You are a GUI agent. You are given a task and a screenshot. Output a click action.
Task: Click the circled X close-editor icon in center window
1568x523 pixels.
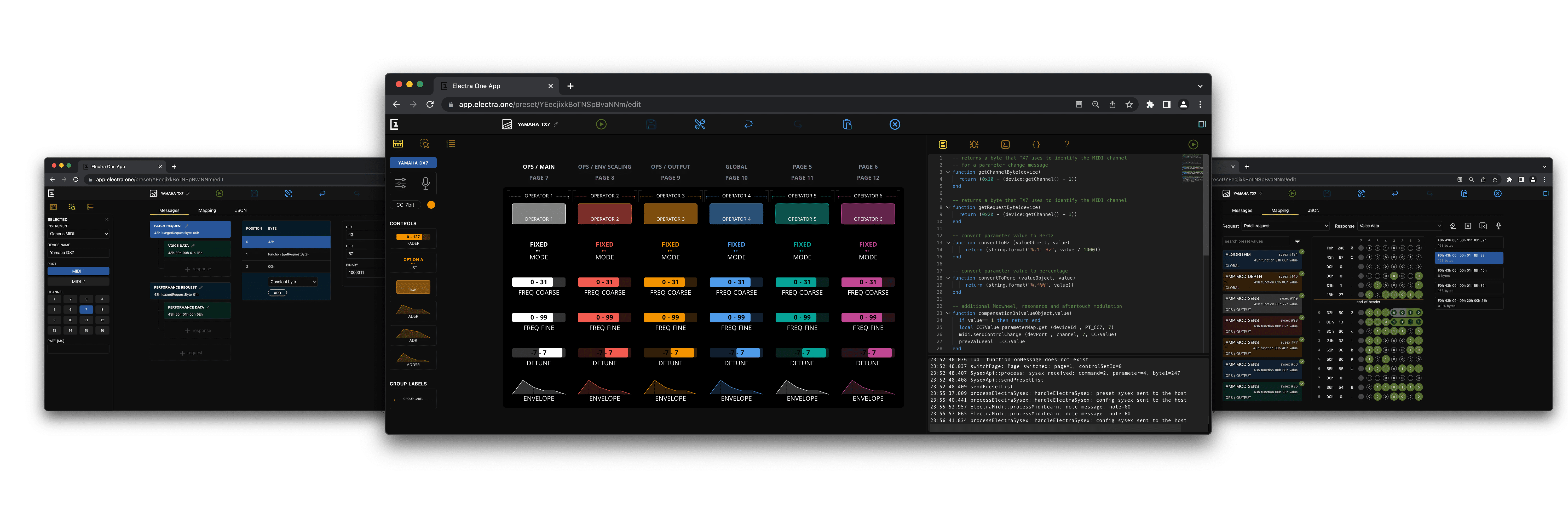coord(895,124)
